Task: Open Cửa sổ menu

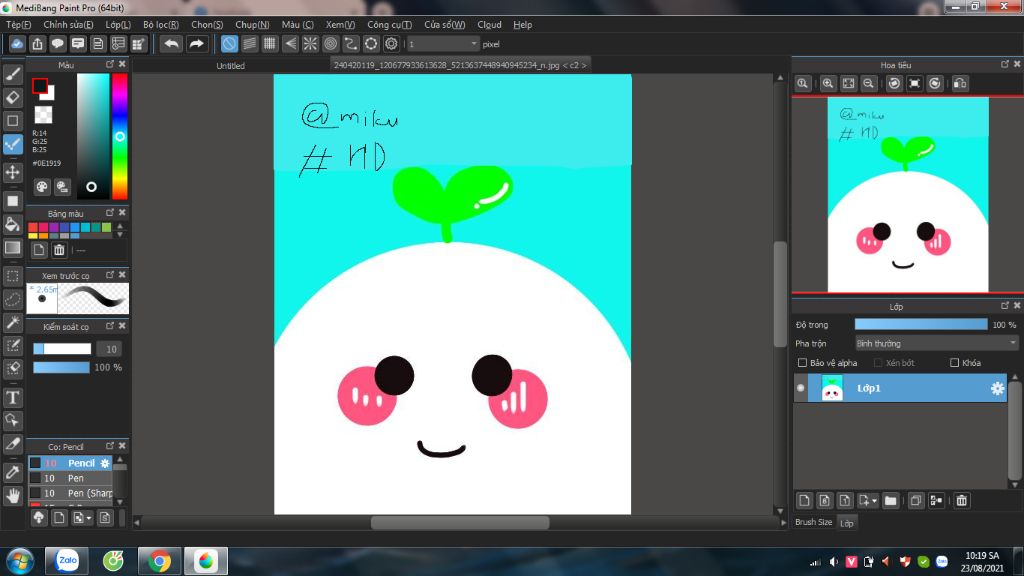Action: tap(445, 25)
